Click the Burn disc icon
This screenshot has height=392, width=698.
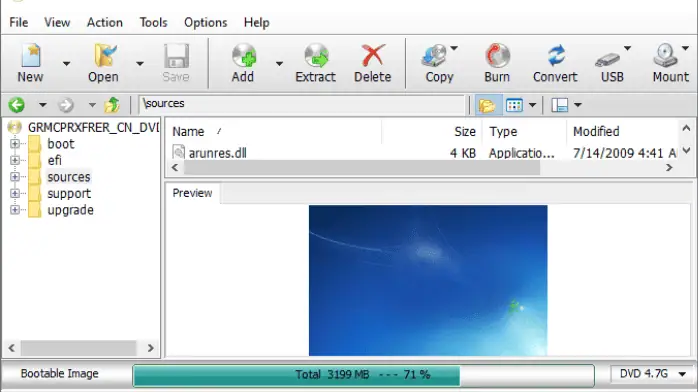[x=497, y=56]
